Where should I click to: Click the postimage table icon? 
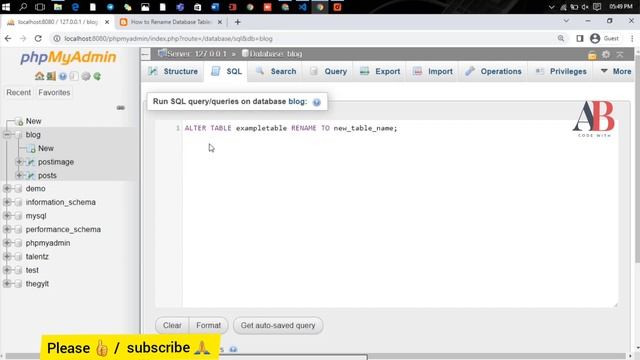31,162
